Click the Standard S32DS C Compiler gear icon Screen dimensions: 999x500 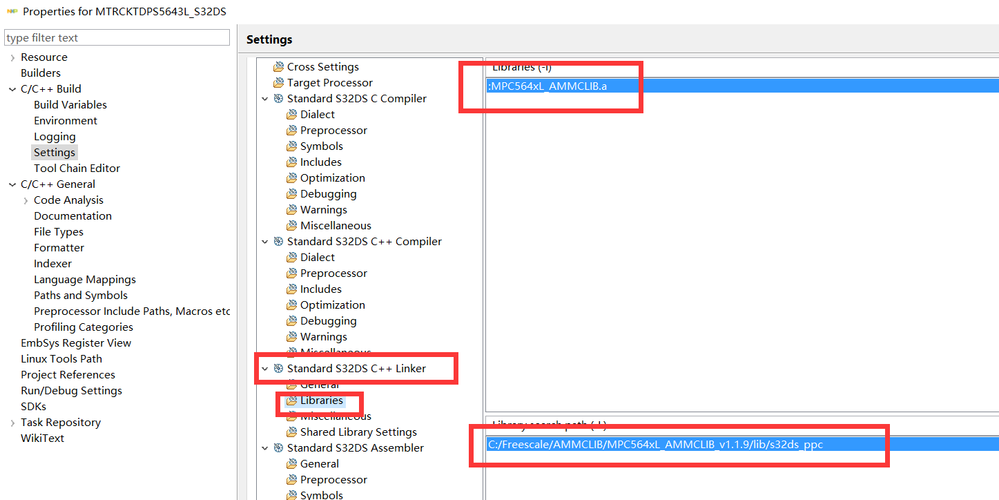(278, 99)
